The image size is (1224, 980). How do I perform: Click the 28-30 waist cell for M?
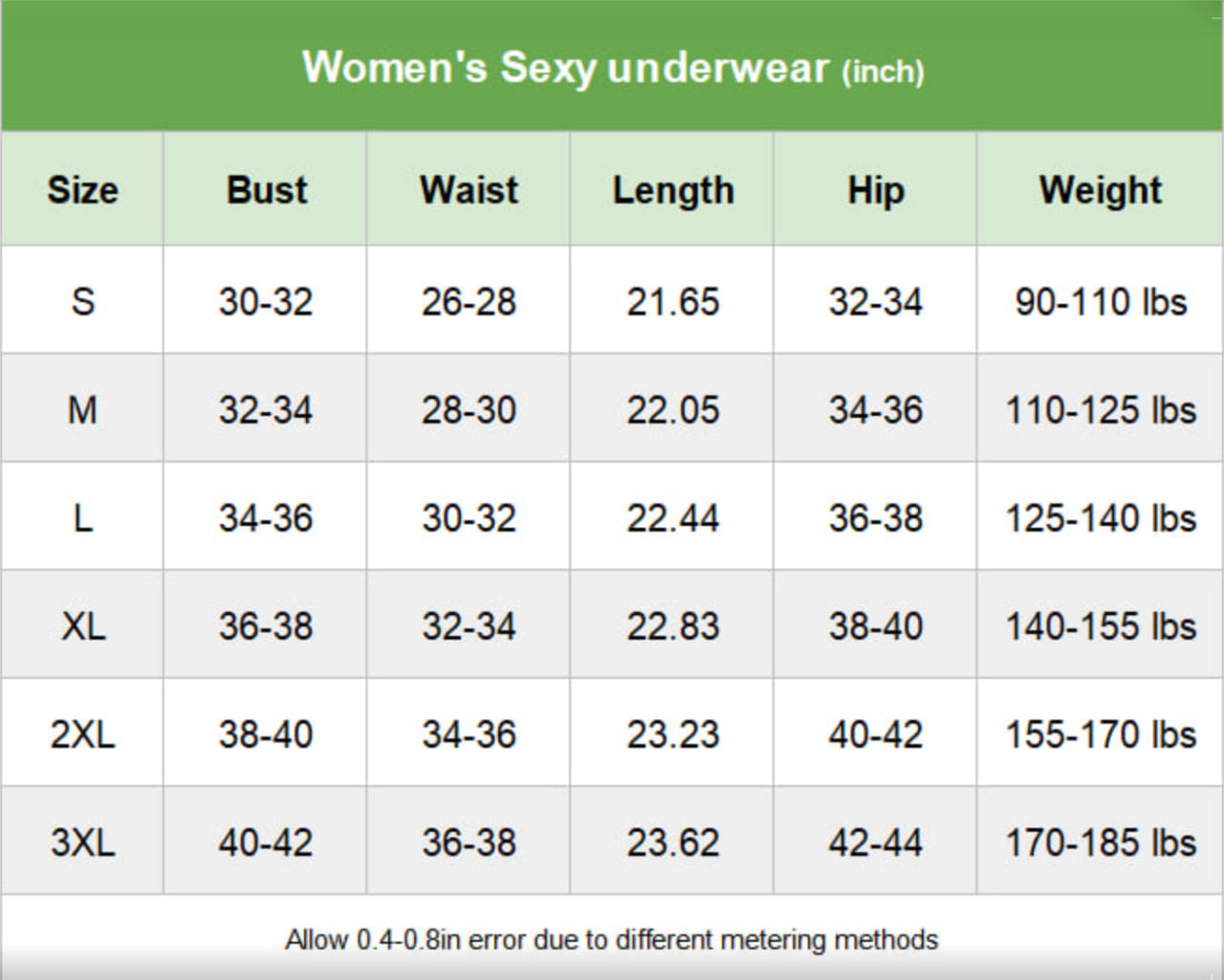469,410
